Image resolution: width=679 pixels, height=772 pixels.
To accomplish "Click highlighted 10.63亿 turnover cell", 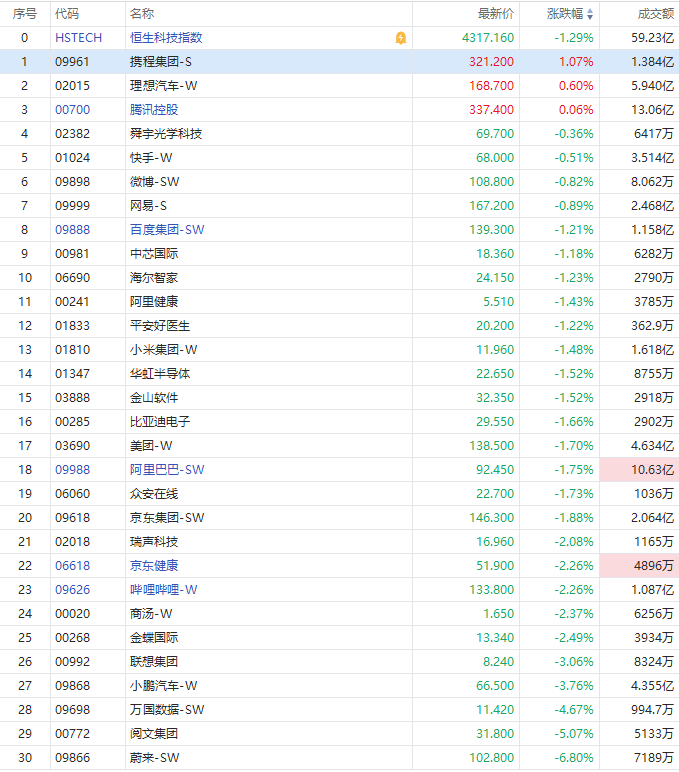I will tap(639, 470).
